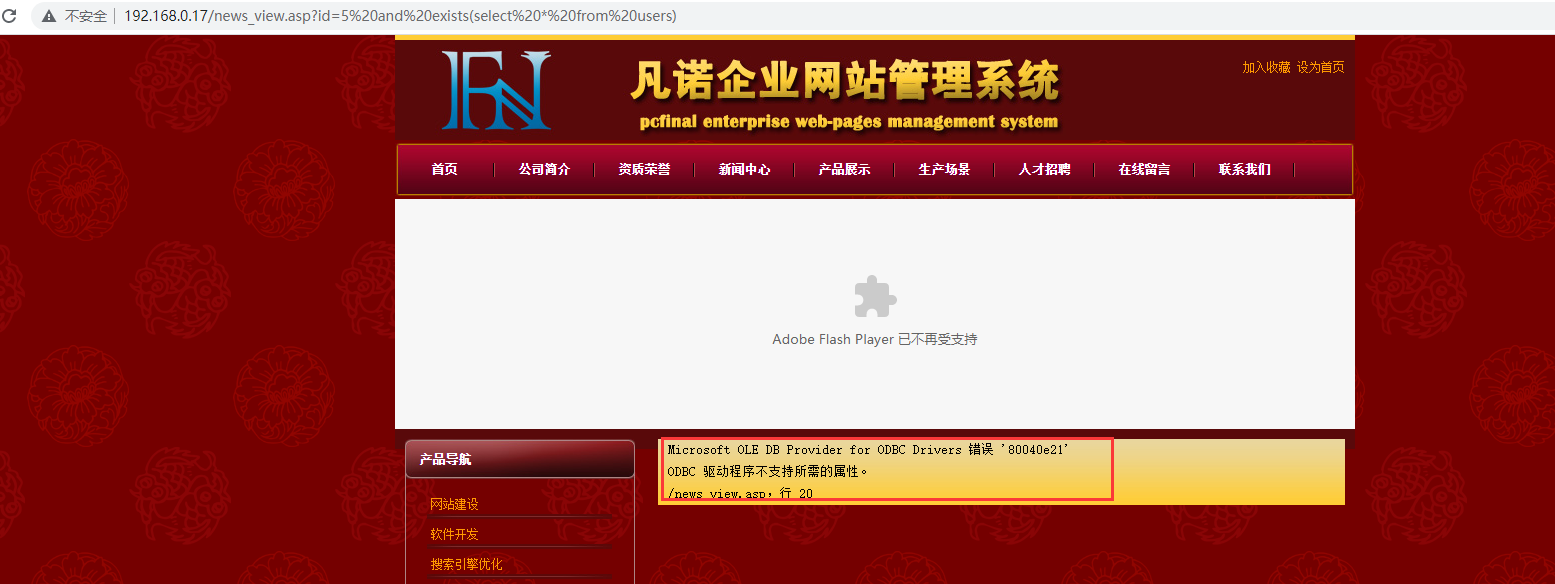Viewport: 1555px width, 584px height.
Task: Click the 设为首页 link
Action: click(1320, 67)
